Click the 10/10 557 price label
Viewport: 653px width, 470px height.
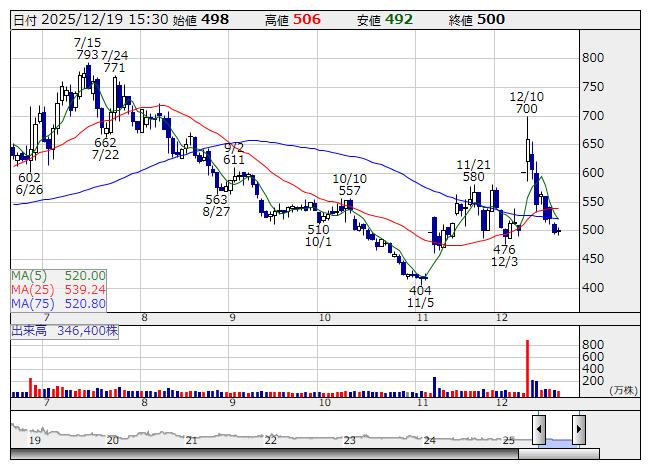click(349, 185)
